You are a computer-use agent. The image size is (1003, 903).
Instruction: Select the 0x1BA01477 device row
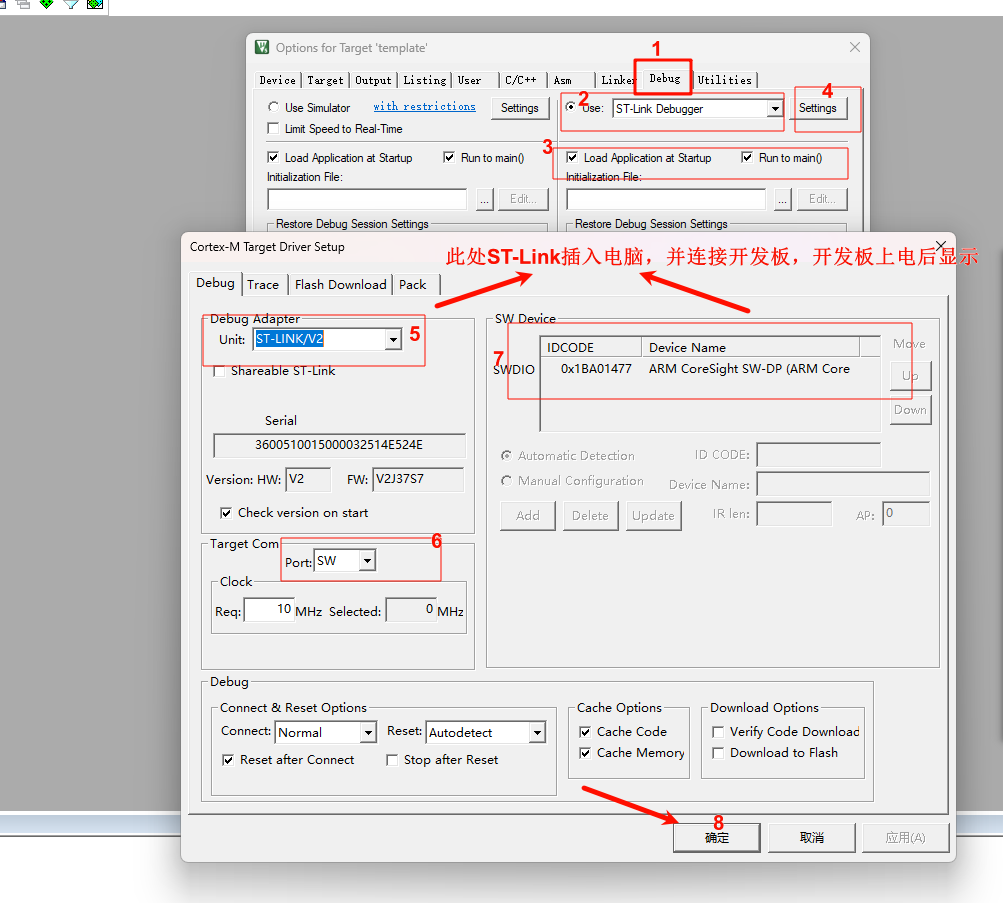pos(710,369)
